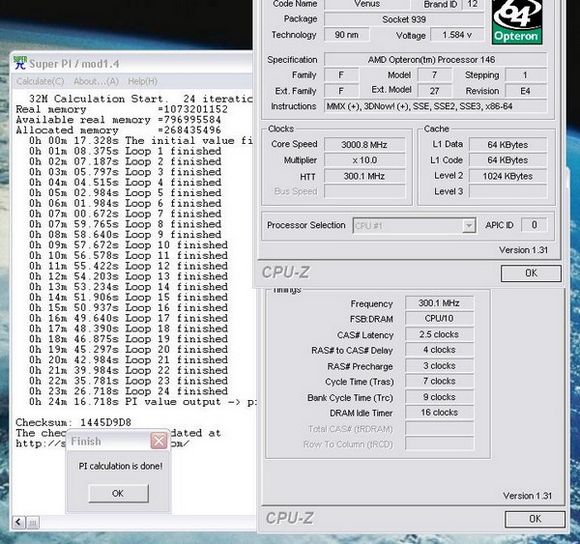
Task: Close the Finish dialog with red X
Action: click(x=159, y=440)
